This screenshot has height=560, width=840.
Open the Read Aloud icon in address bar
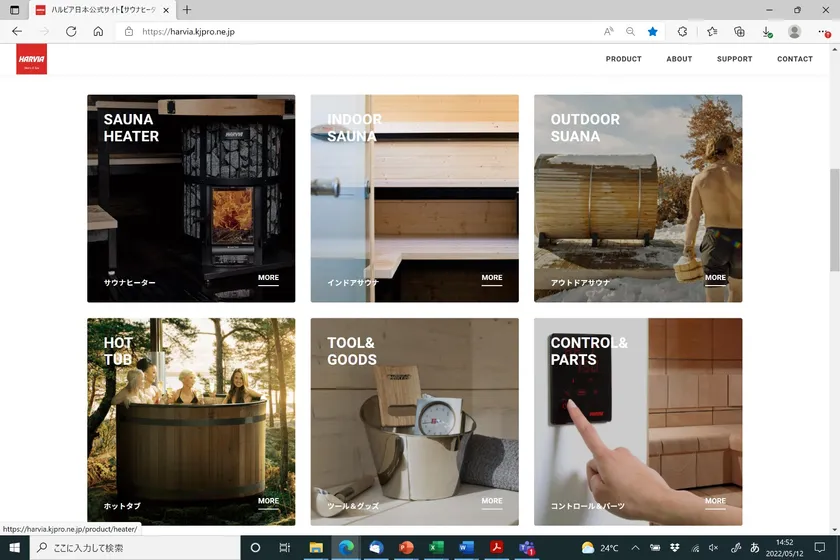point(609,32)
